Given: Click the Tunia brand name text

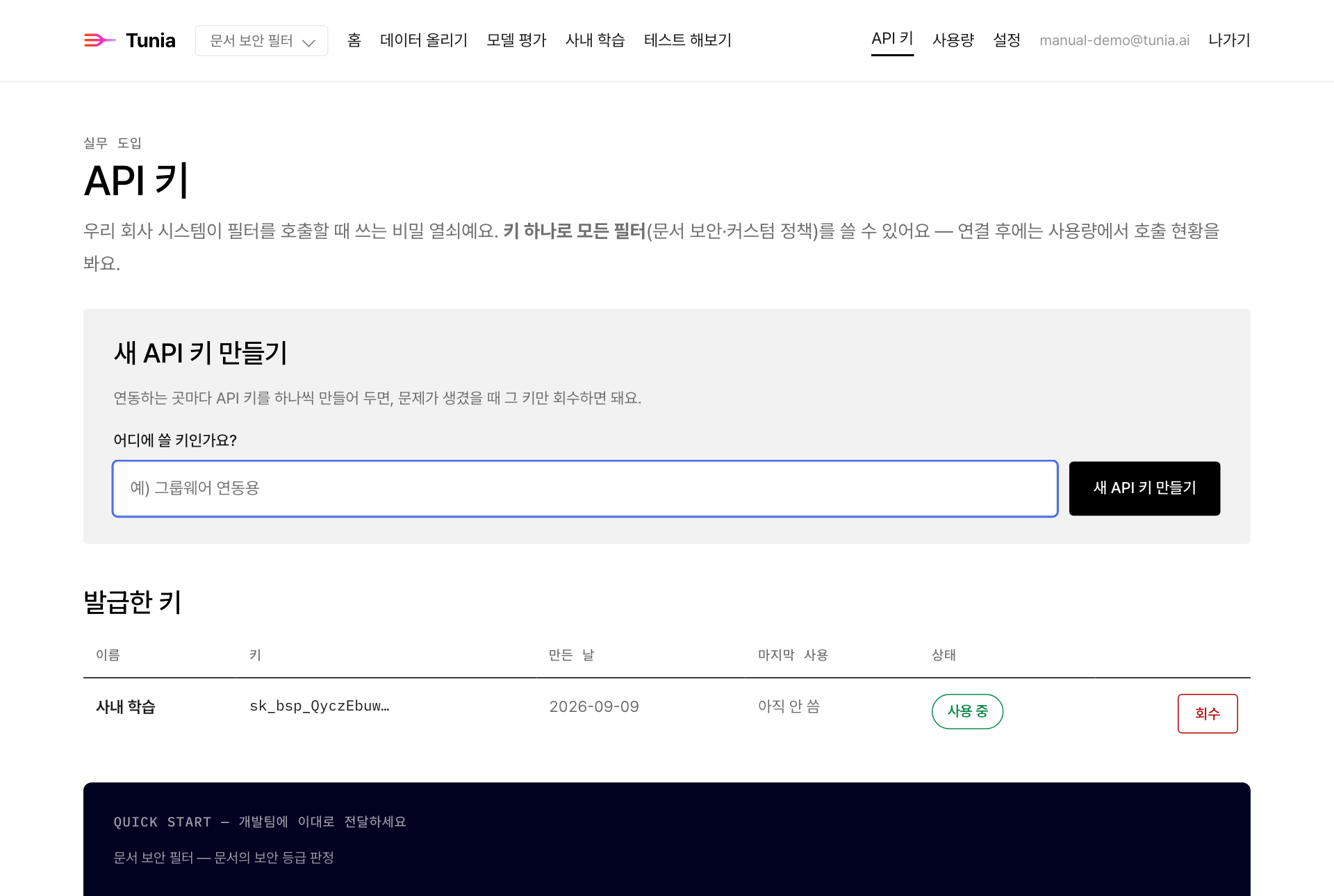Looking at the screenshot, I should click(151, 40).
